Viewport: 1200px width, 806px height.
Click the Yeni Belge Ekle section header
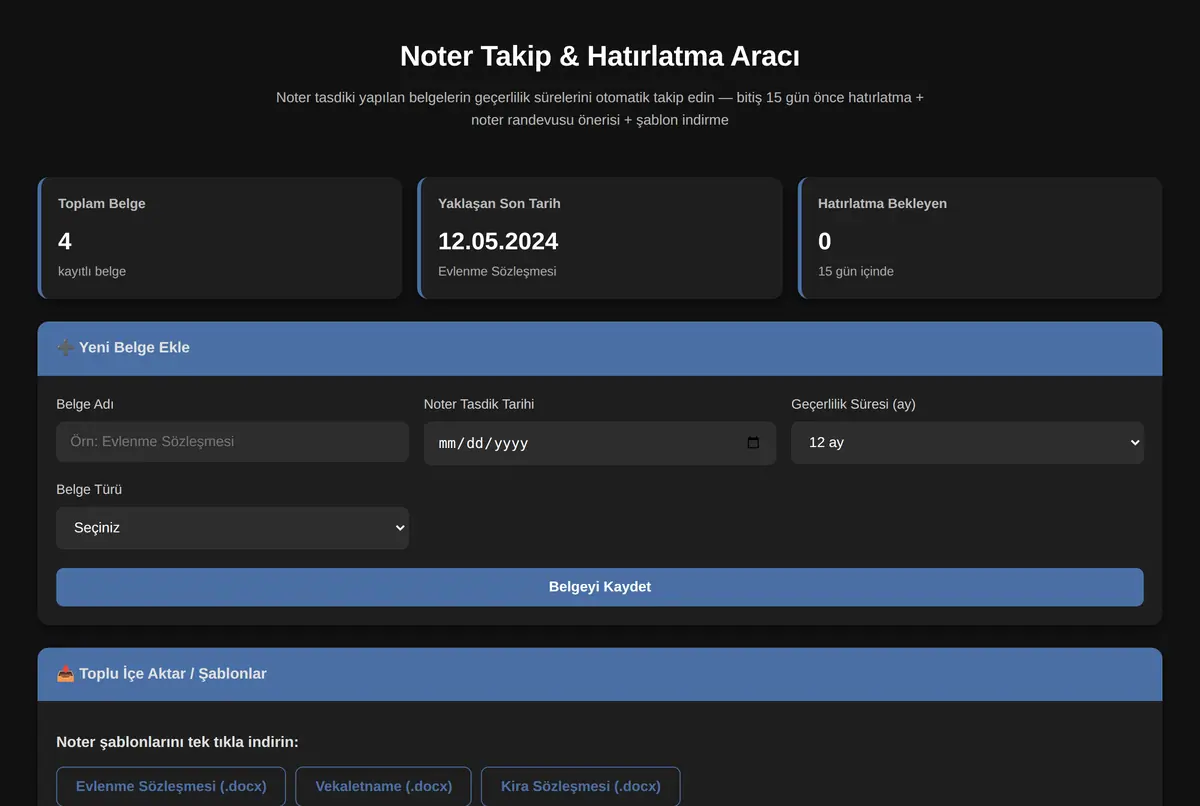pyautogui.click(x=600, y=348)
